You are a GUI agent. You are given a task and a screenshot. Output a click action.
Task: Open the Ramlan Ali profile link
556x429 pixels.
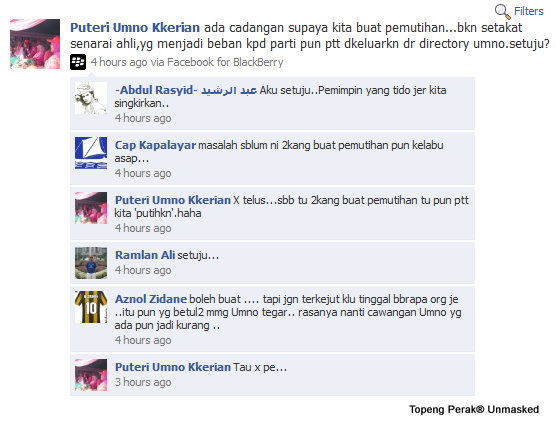tap(145, 255)
